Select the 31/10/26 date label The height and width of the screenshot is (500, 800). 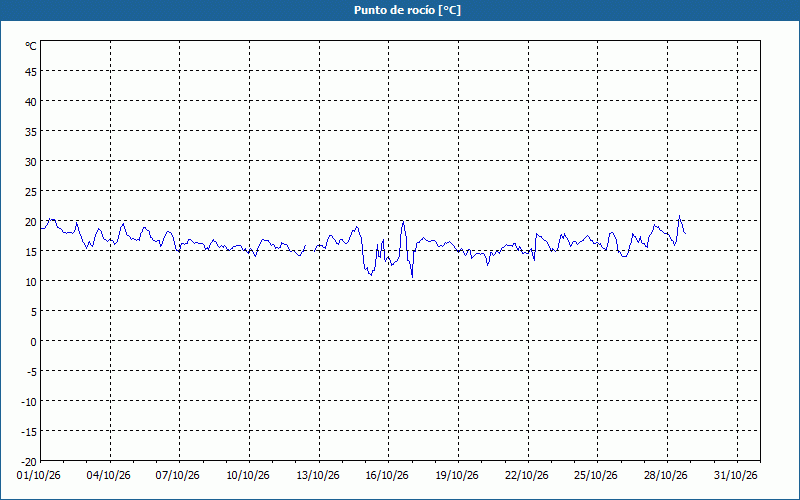pyautogui.click(x=736, y=476)
